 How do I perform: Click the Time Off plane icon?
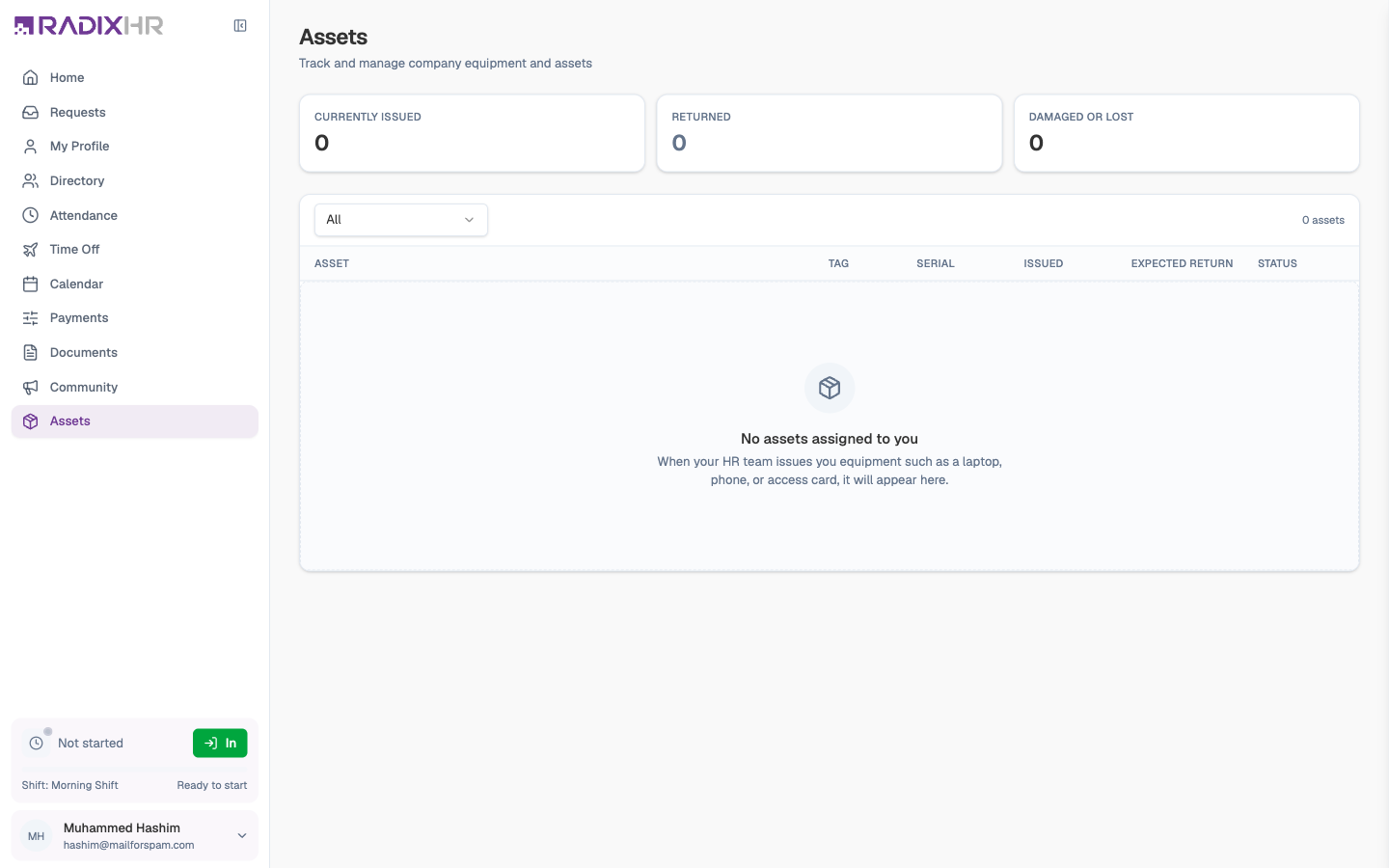(x=31, y=250)
